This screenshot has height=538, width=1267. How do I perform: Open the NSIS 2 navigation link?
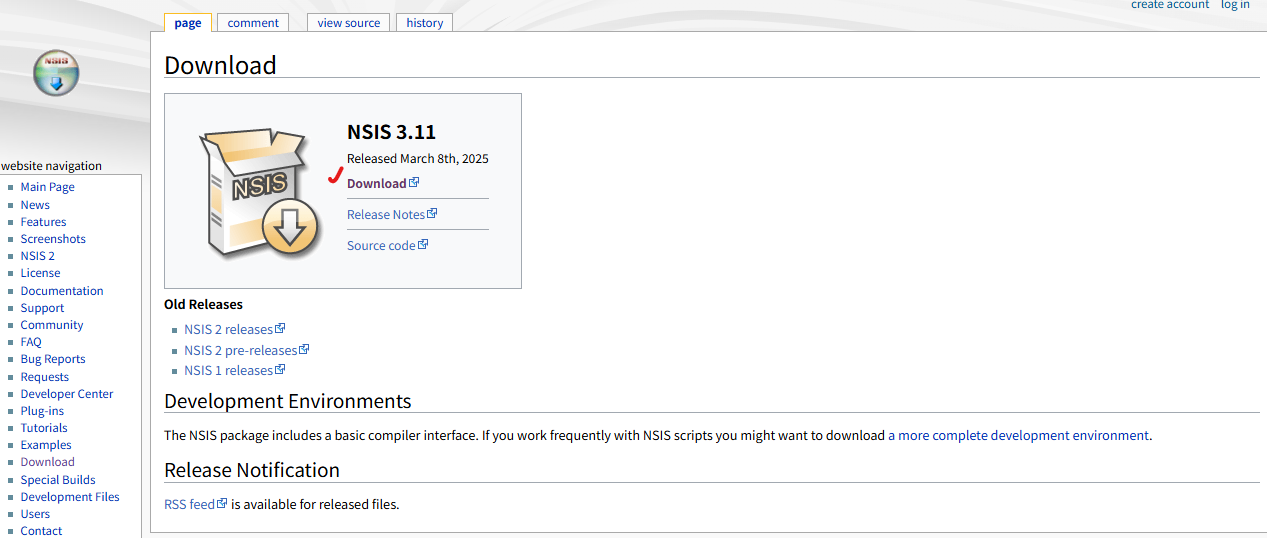click(x=38, y=256)
